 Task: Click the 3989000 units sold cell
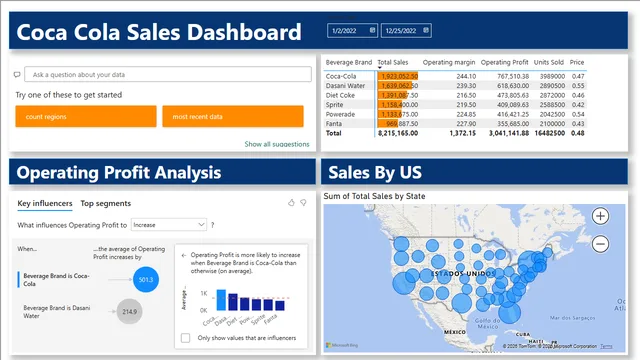coord(552,76)
